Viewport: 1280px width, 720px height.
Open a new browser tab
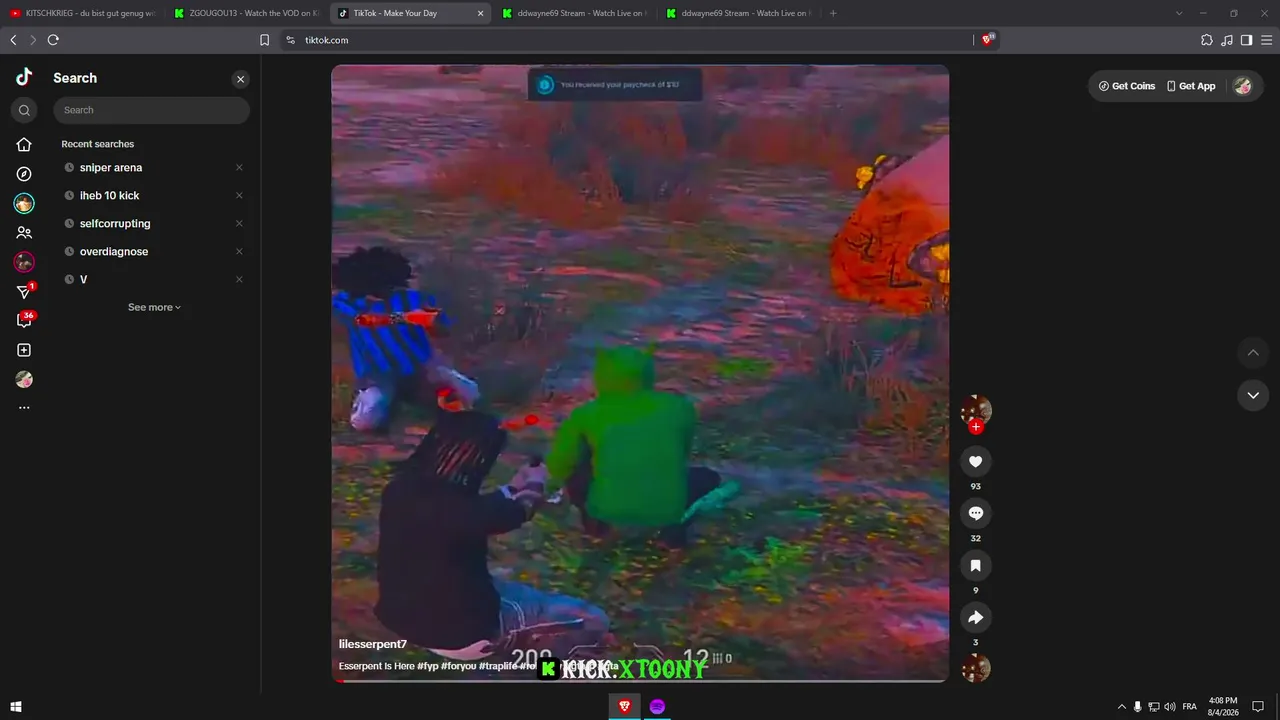[x=833, y=13]
